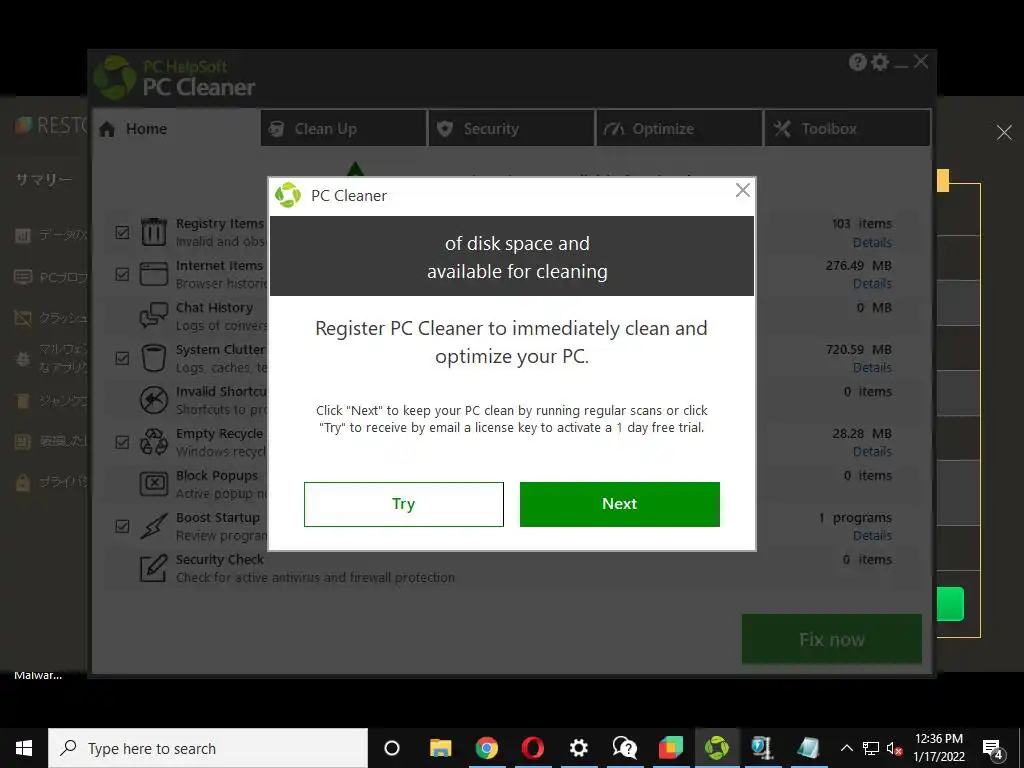Click the Block Popups icon
This screenshot has height=768, width=1024.
click(154, 484)
